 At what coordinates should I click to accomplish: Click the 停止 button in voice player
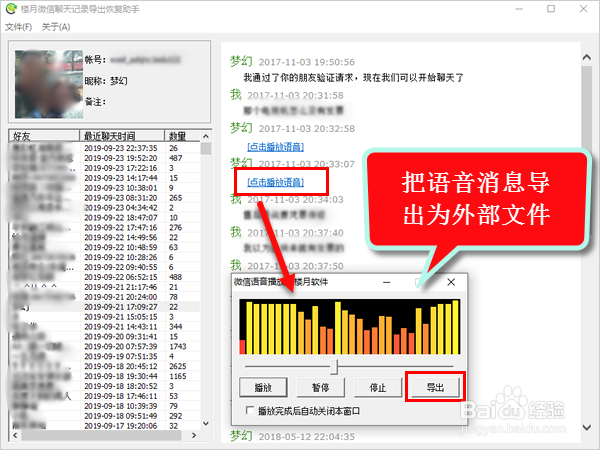[378, 388]
